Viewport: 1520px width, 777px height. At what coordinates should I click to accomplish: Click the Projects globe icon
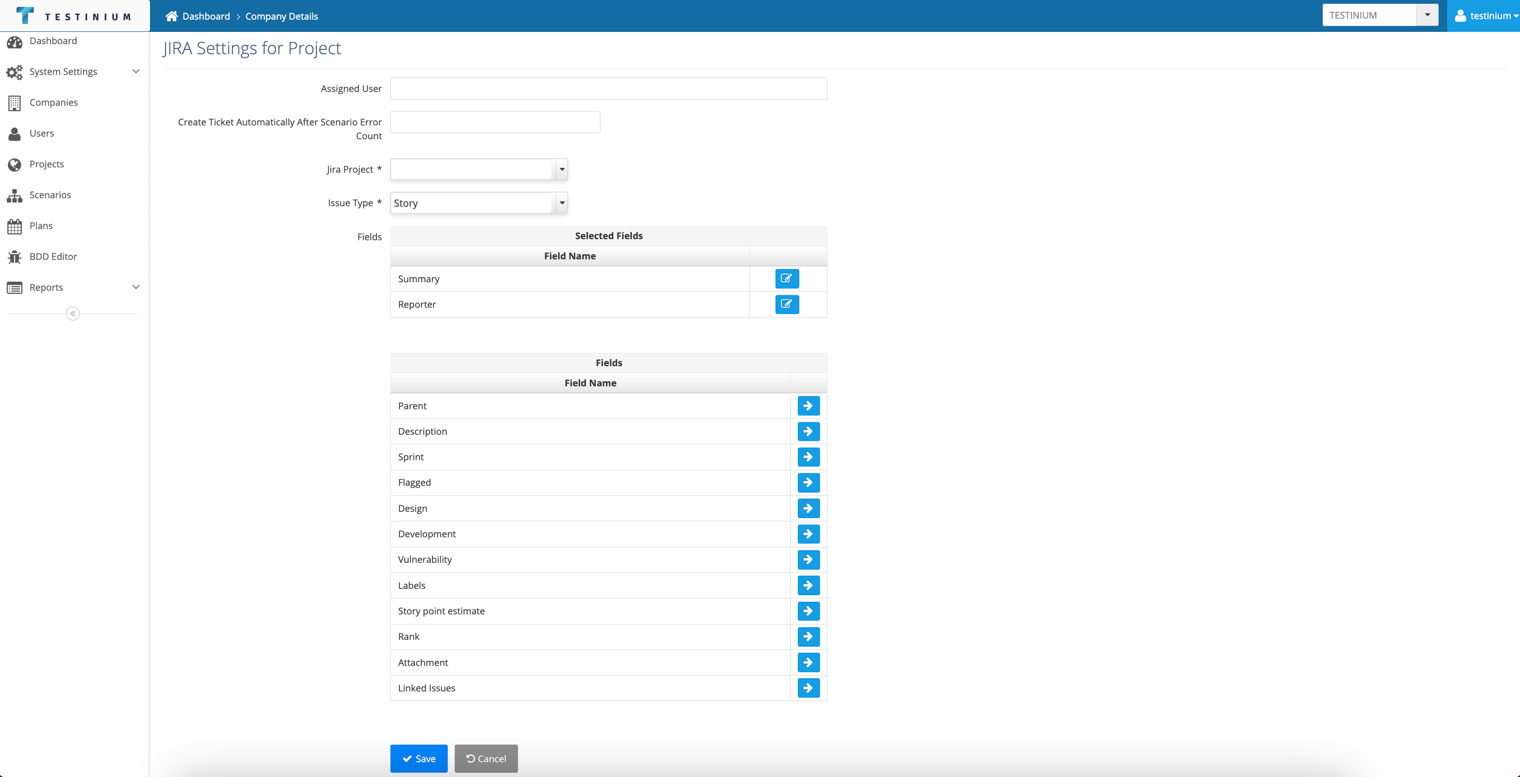pos(14,165)
